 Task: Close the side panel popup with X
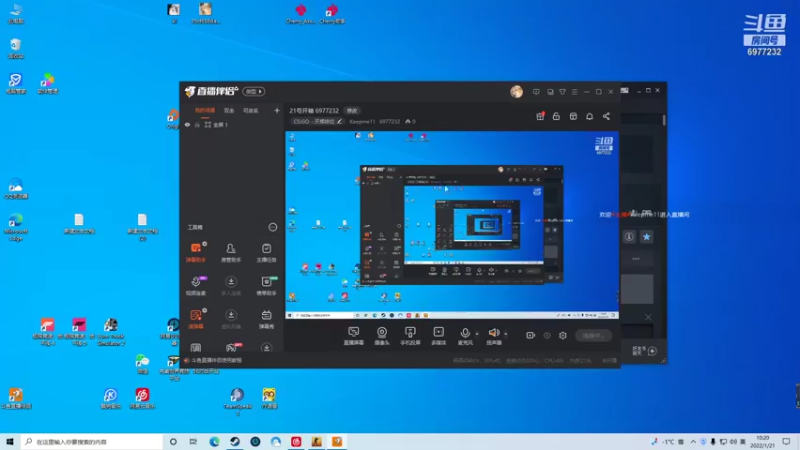[648, 317]
